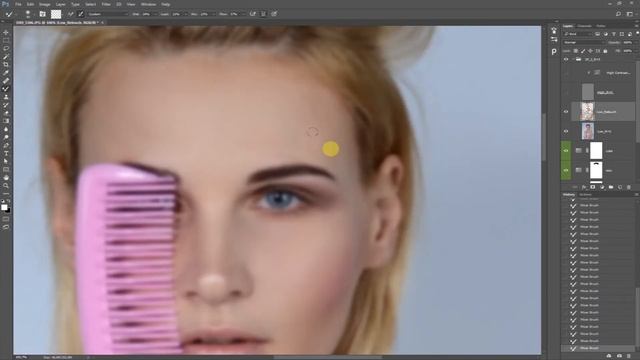Viewport: 640px width, 360px height.
Task: Toggle lock all for the layer
Action: pyautogui.click(x=605, y=51)
